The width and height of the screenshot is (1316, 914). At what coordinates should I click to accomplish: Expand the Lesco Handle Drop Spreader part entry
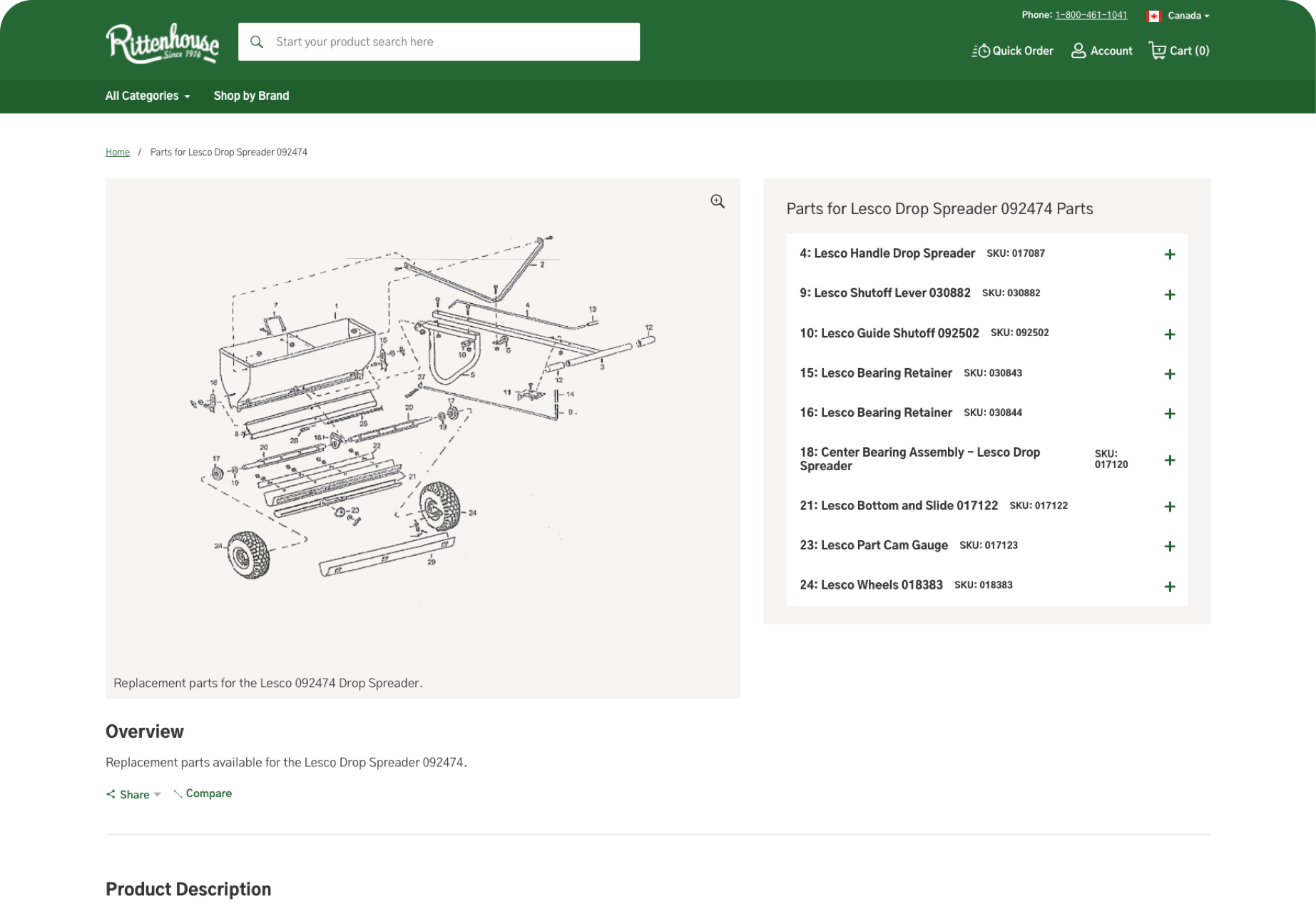(1170, 254)
